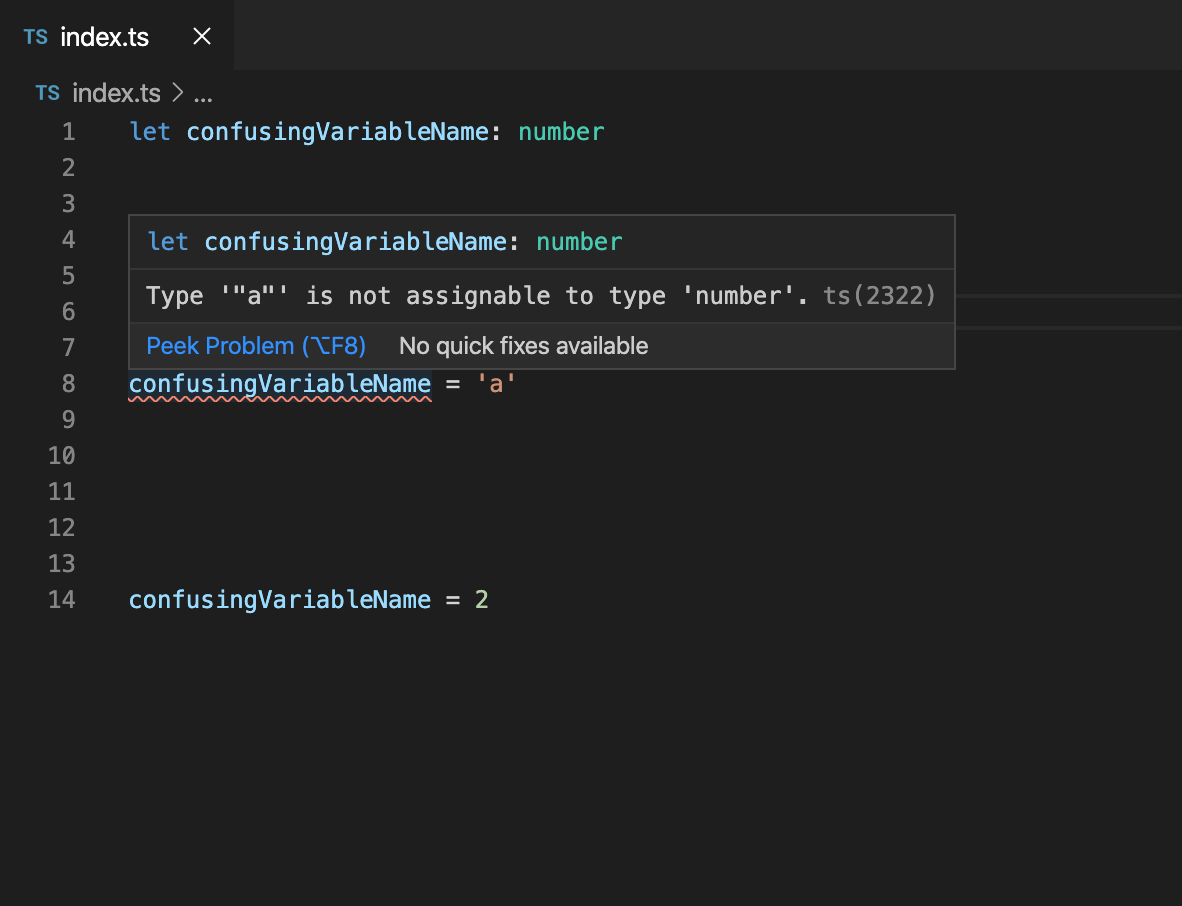The height and width of the screenshot is (906, 1182).
Task: Switch to the index.ts editor tab
Action: (104, 36)
